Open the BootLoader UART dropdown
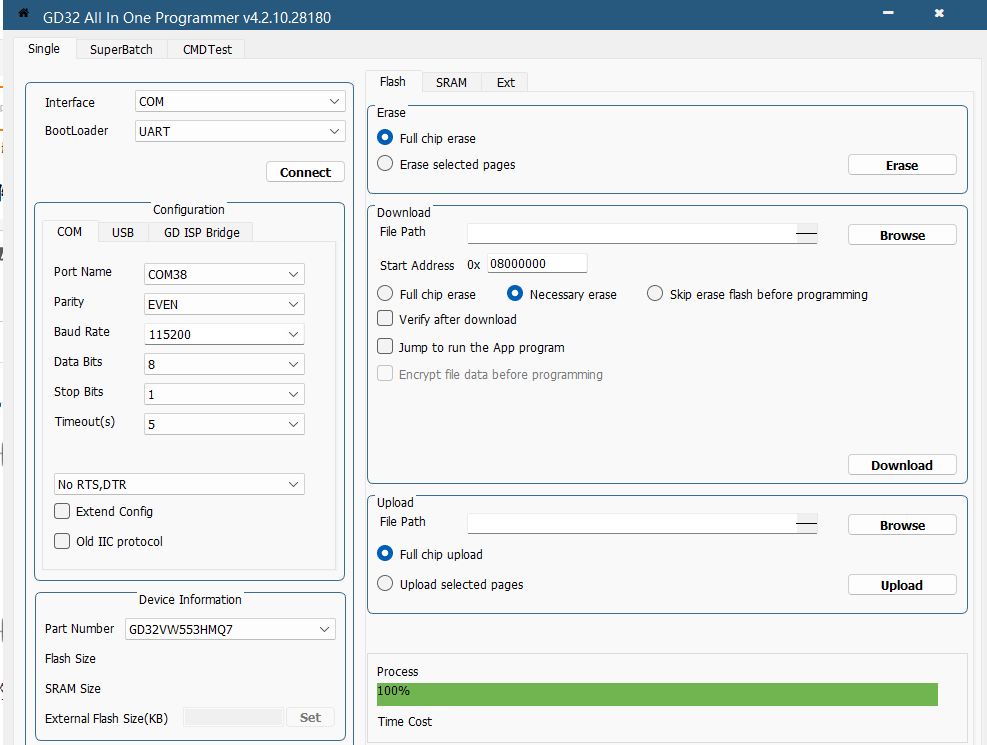987x745 pixels. coord(240,131)
